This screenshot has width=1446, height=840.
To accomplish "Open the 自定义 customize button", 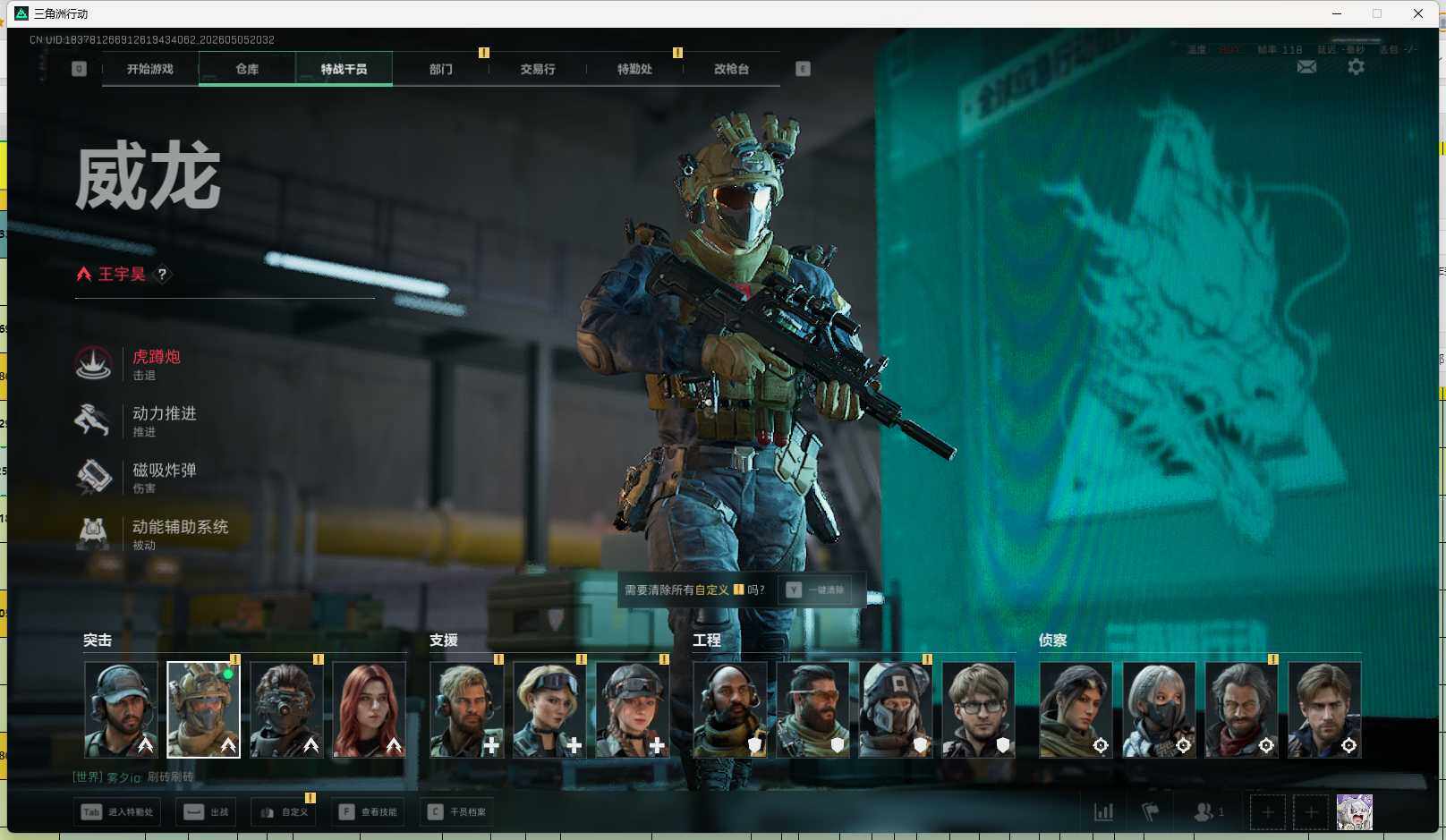I will coord(284,812).
